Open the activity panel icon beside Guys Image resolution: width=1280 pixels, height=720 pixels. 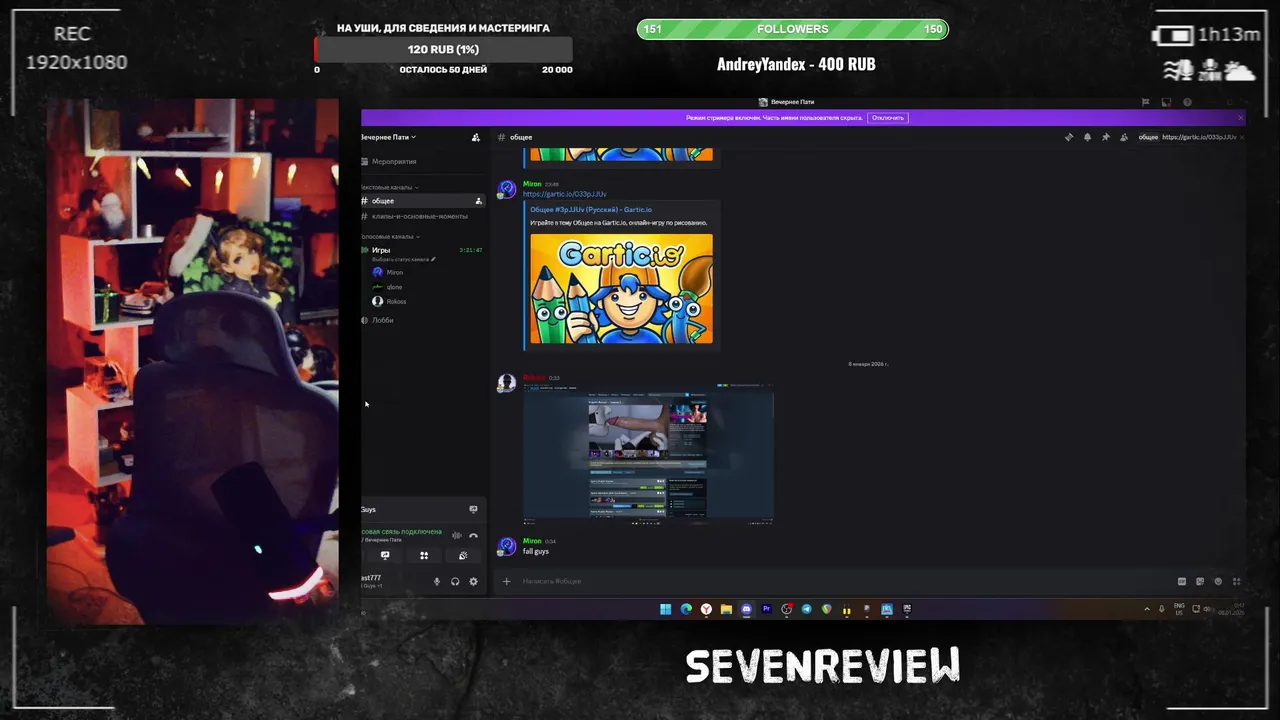coord(473,509)
